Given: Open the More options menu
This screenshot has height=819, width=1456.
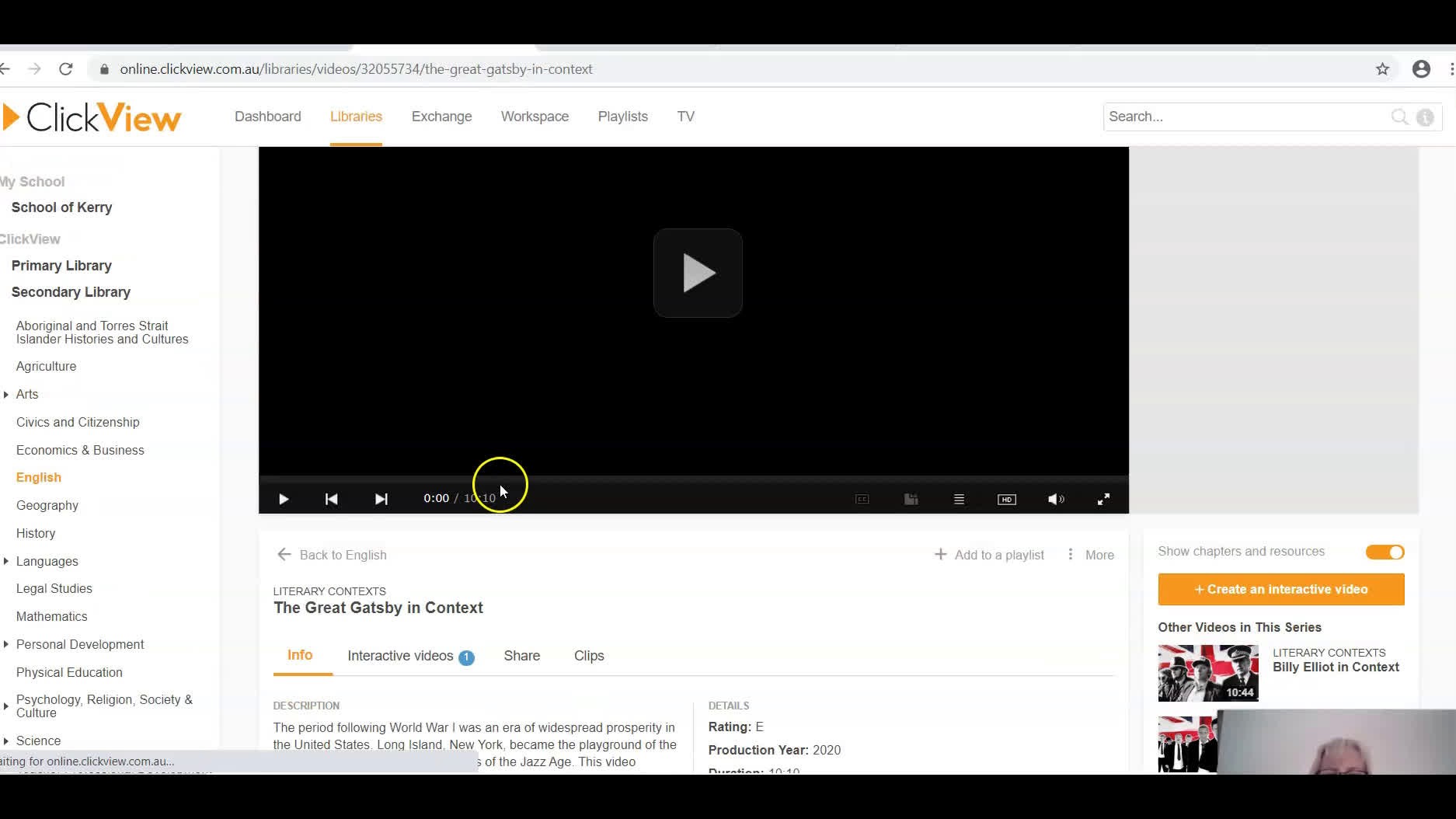Looking at the screenshot, I should pos(1090,555).
